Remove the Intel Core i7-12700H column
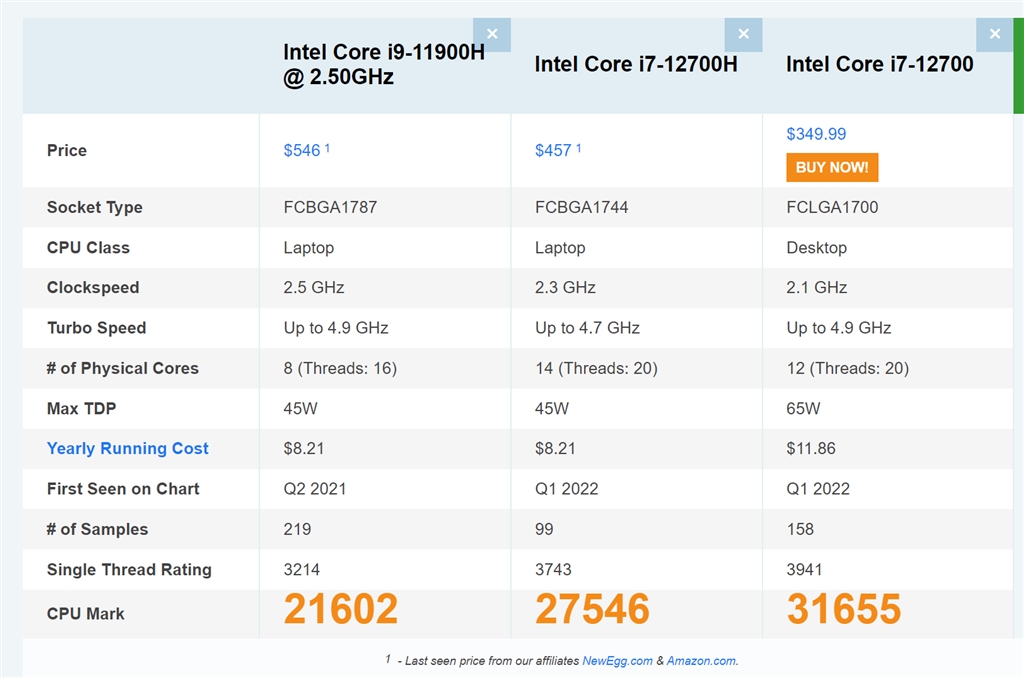 click(743, 34)
